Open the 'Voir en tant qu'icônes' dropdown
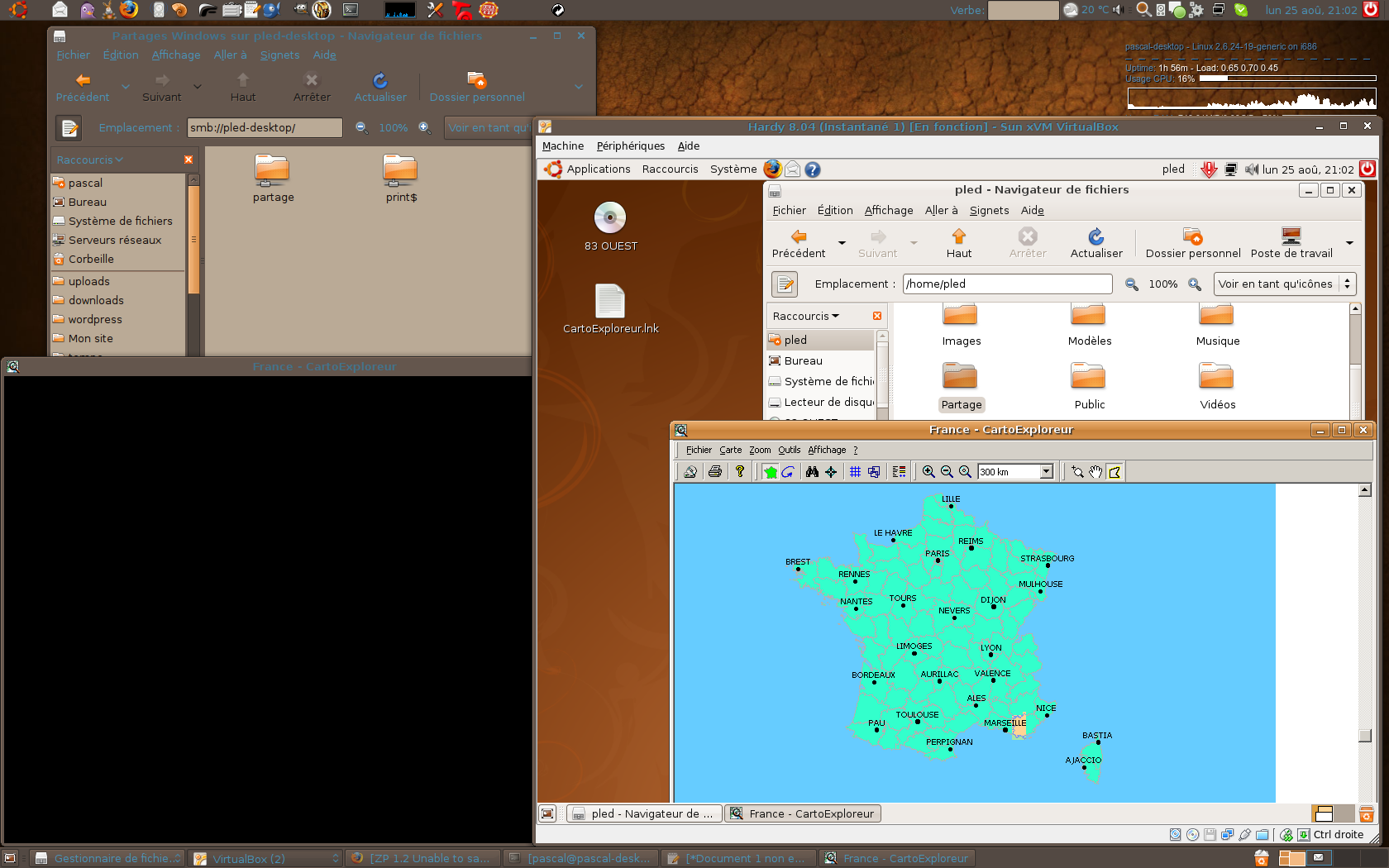1389x868 pixels. pos(1285,284)
